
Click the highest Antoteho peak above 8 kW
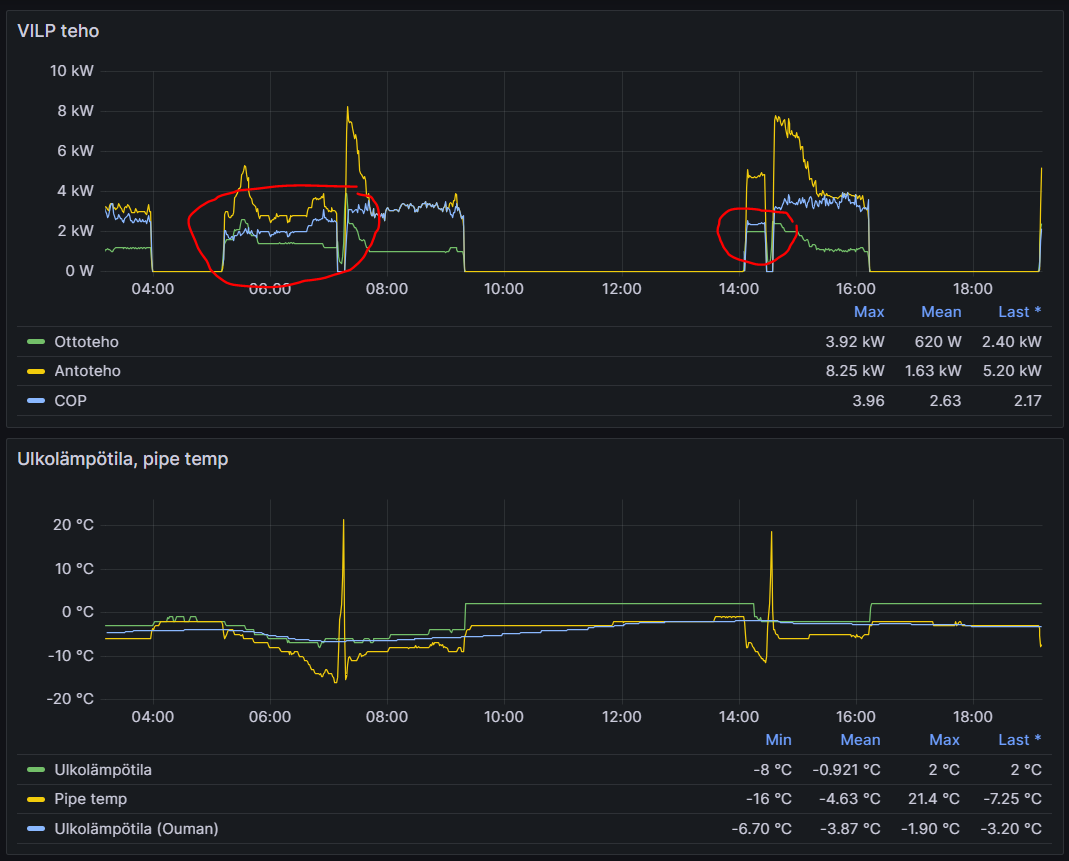tap(347, 108)
